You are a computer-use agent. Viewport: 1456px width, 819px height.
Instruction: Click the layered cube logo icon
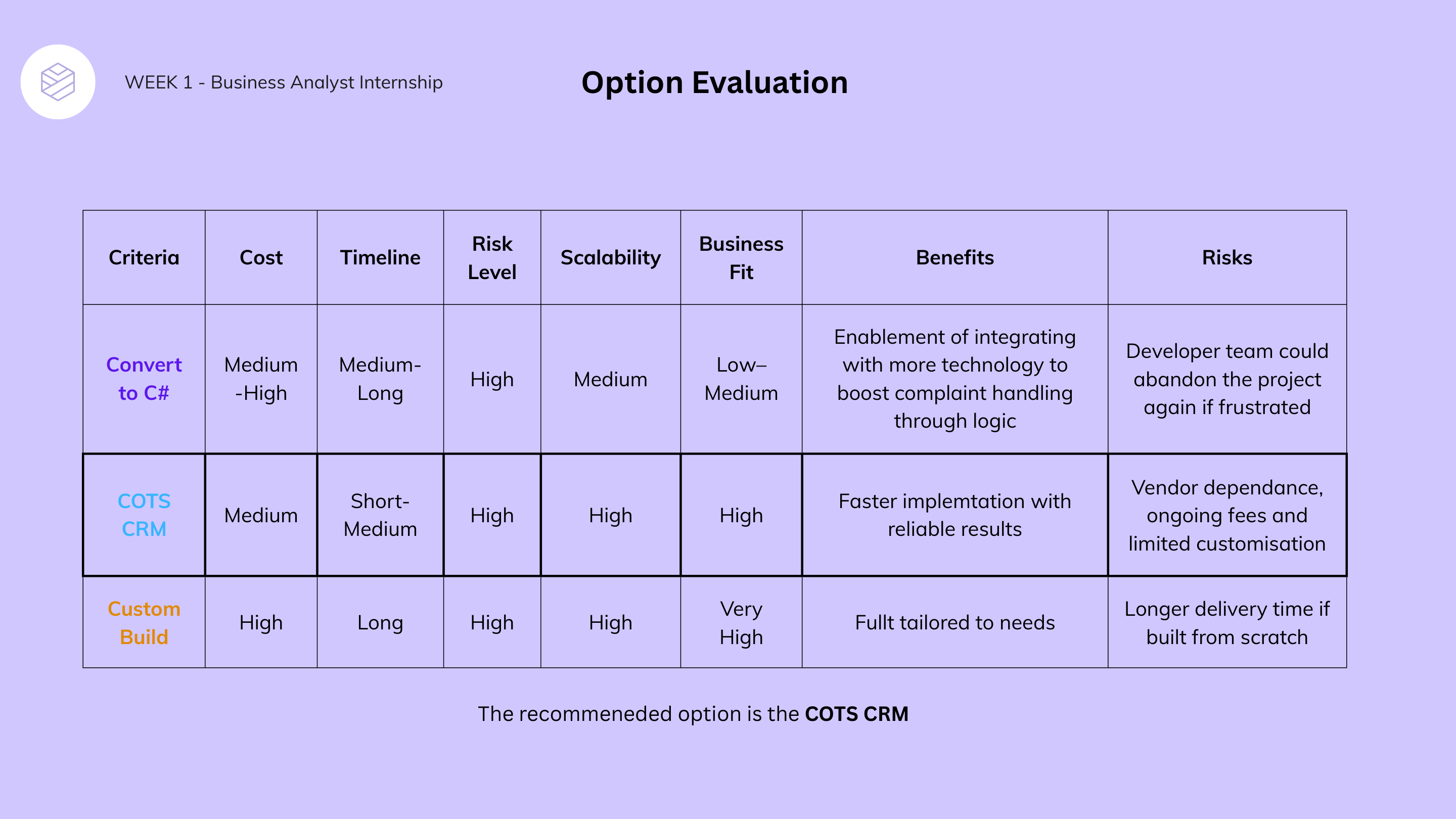58,82
